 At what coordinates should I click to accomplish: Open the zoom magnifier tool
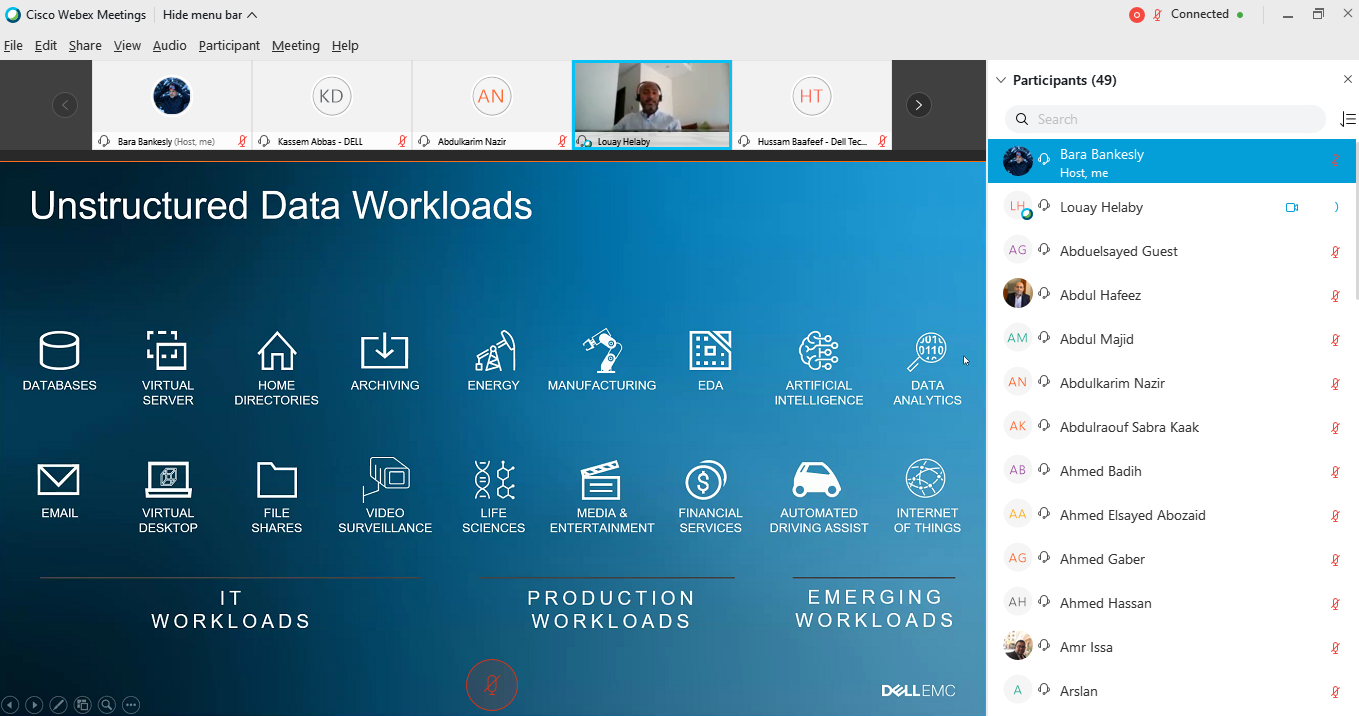(x=107, y=705)
